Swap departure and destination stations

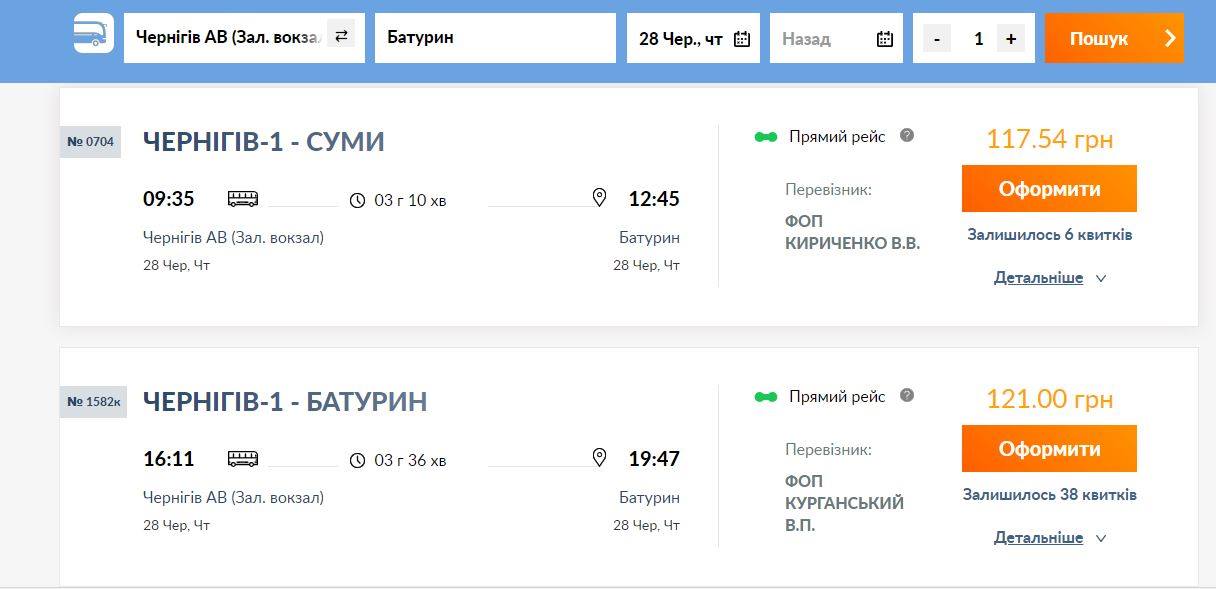(x=341, y=36)
